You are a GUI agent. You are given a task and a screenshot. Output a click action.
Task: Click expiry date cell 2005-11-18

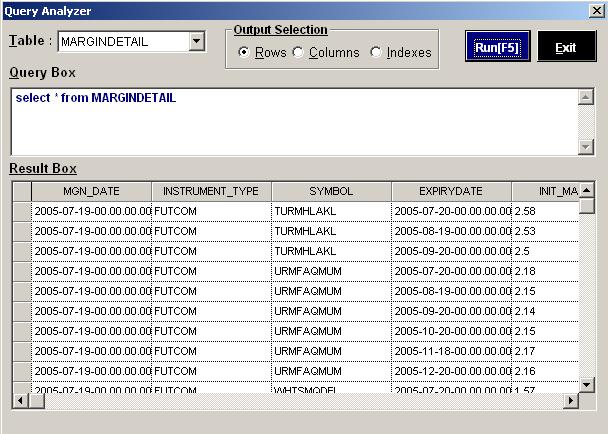coord(451,351)
